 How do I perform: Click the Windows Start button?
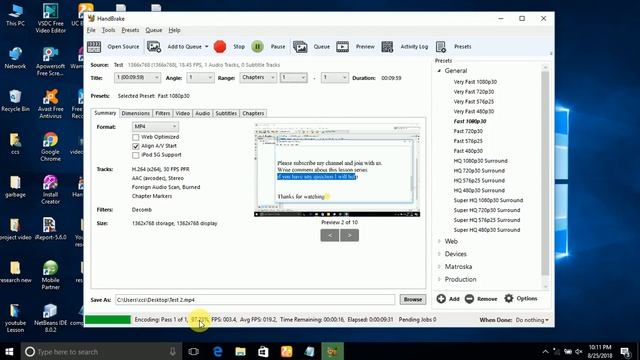click(9, 351)
